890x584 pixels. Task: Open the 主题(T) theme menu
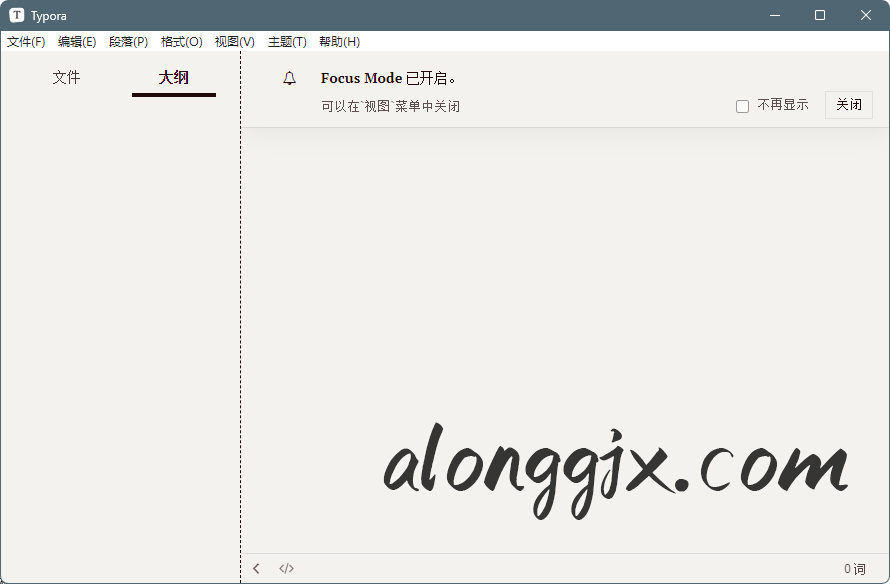pyautogui.click(x=287, y=42)
